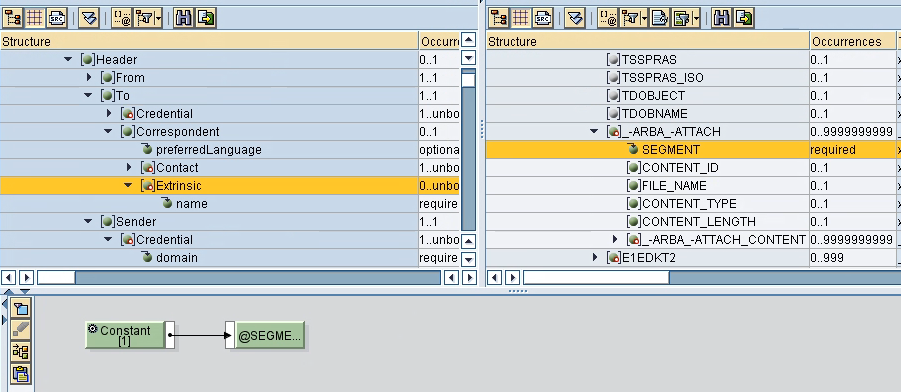Click the @SEGME... target field box
The height and width of the screenshot is (392, 901).
pyautogui.click(x=269, y=336)
